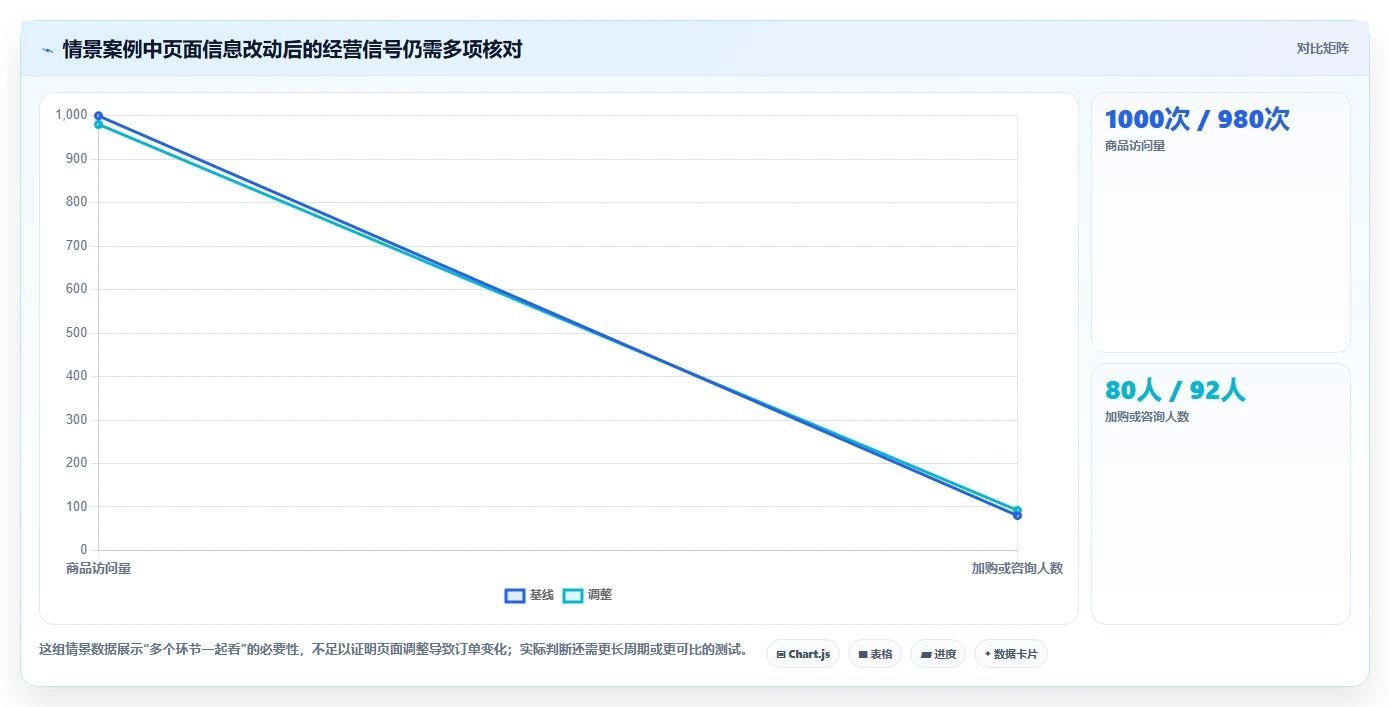
Task: Click the cyan 调整 legend color box
Action: pyautogui.click(x=573, y=595)
